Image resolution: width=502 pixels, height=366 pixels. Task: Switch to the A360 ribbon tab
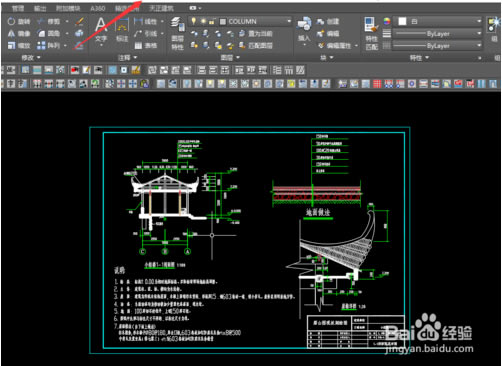(x=98, y=8)
